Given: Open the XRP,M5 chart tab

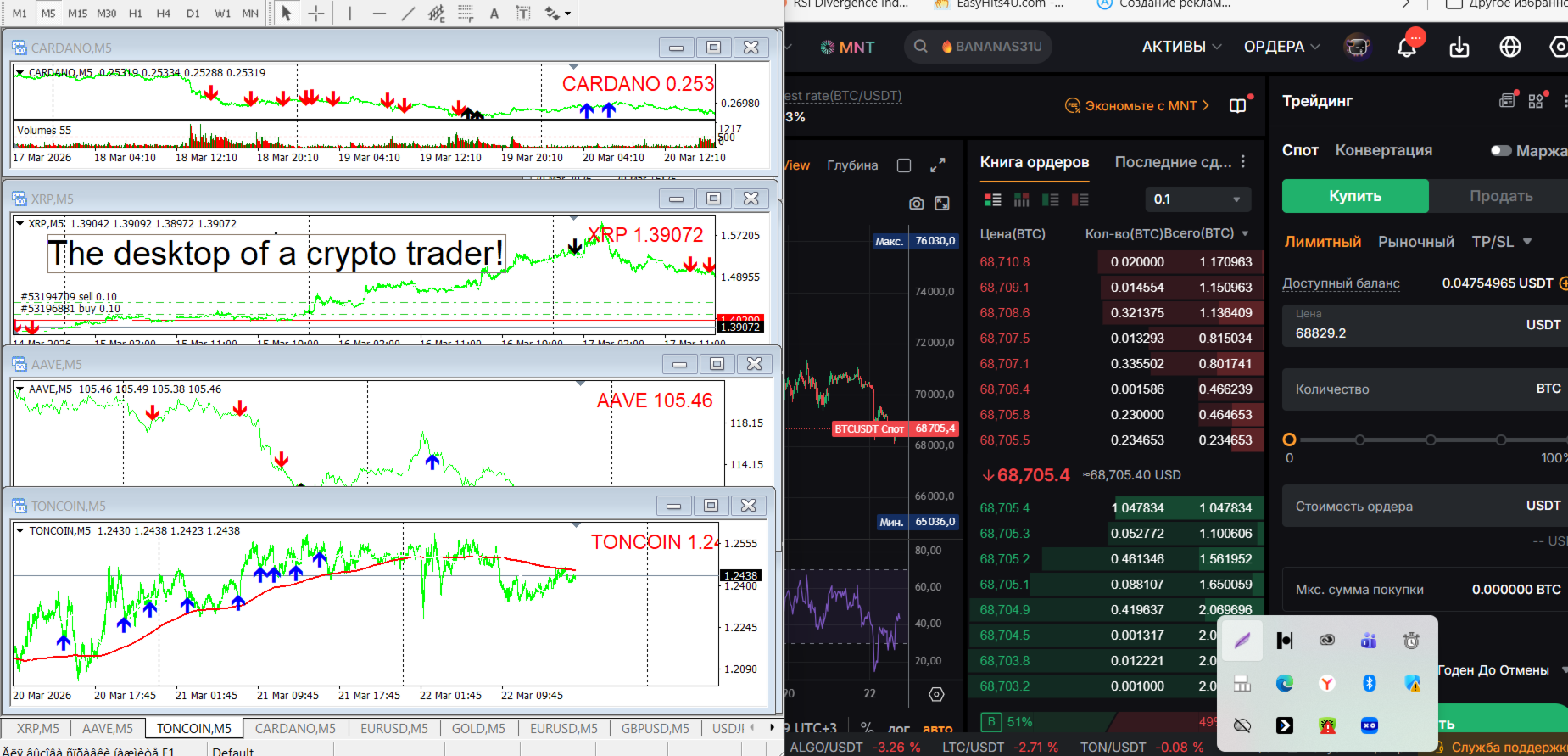Looking at the screenshot, I should [x=38, y=729].
